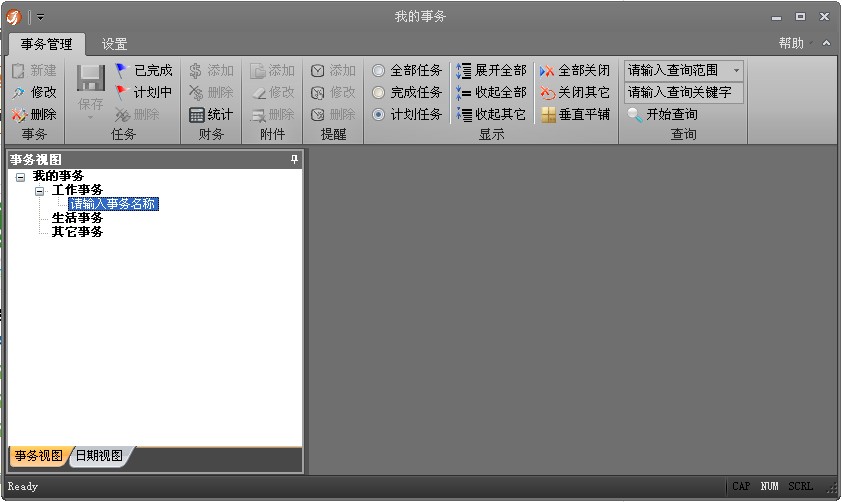Open the 请输入查询范围 dropdown
The height and width of the screenshot is (502, 842).
(x=736, y=70)
